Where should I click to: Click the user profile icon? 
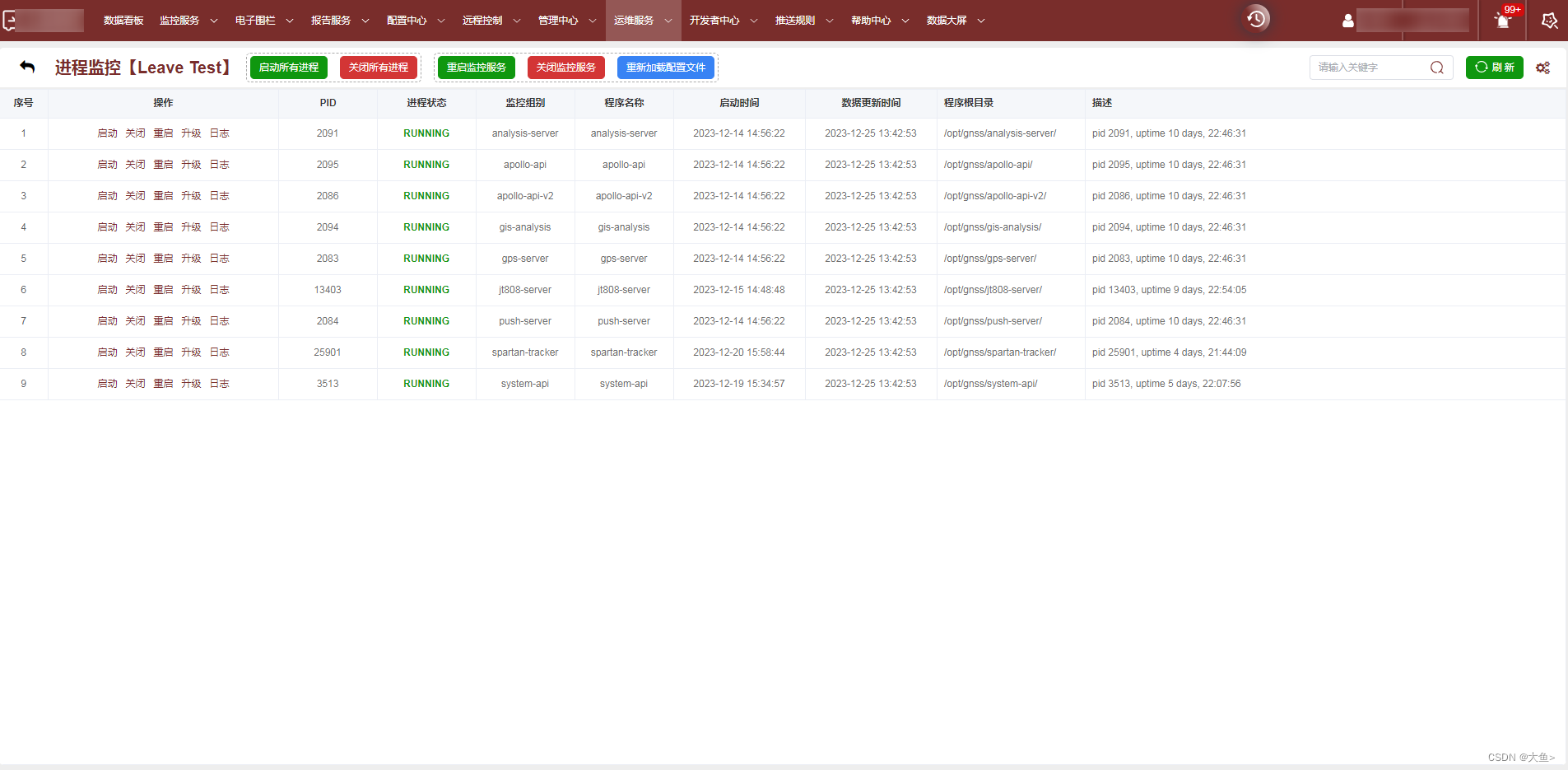click(1347, 21)
